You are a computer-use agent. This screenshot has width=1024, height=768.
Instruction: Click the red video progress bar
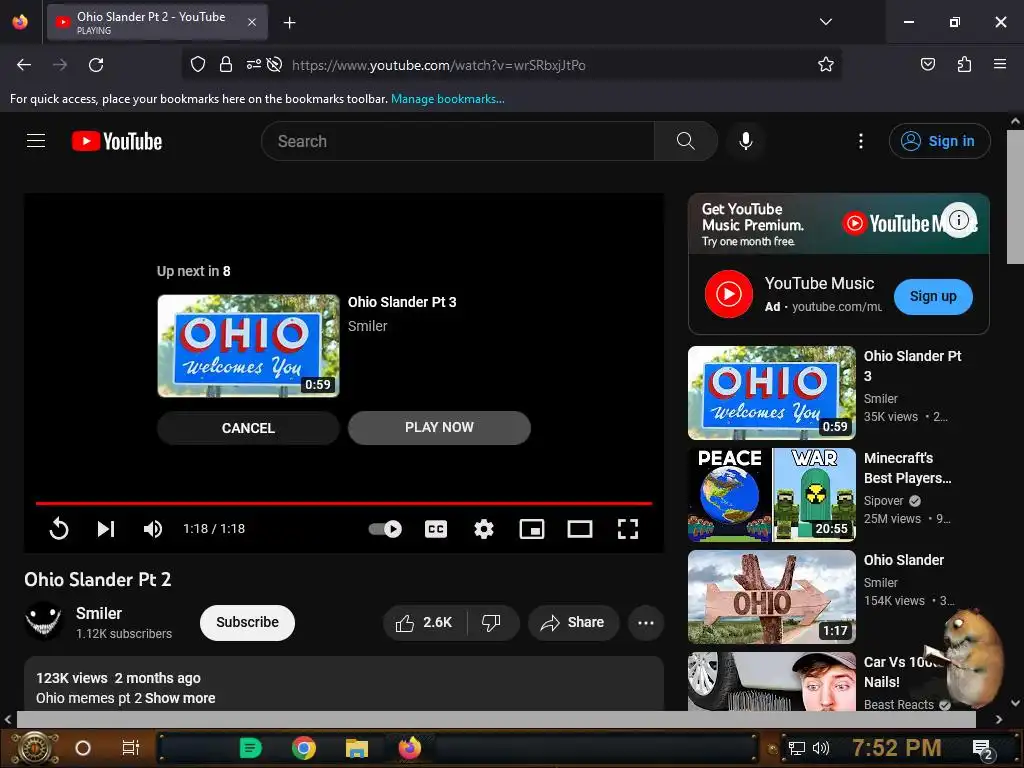pyautogui.click(x=344, y=503)
